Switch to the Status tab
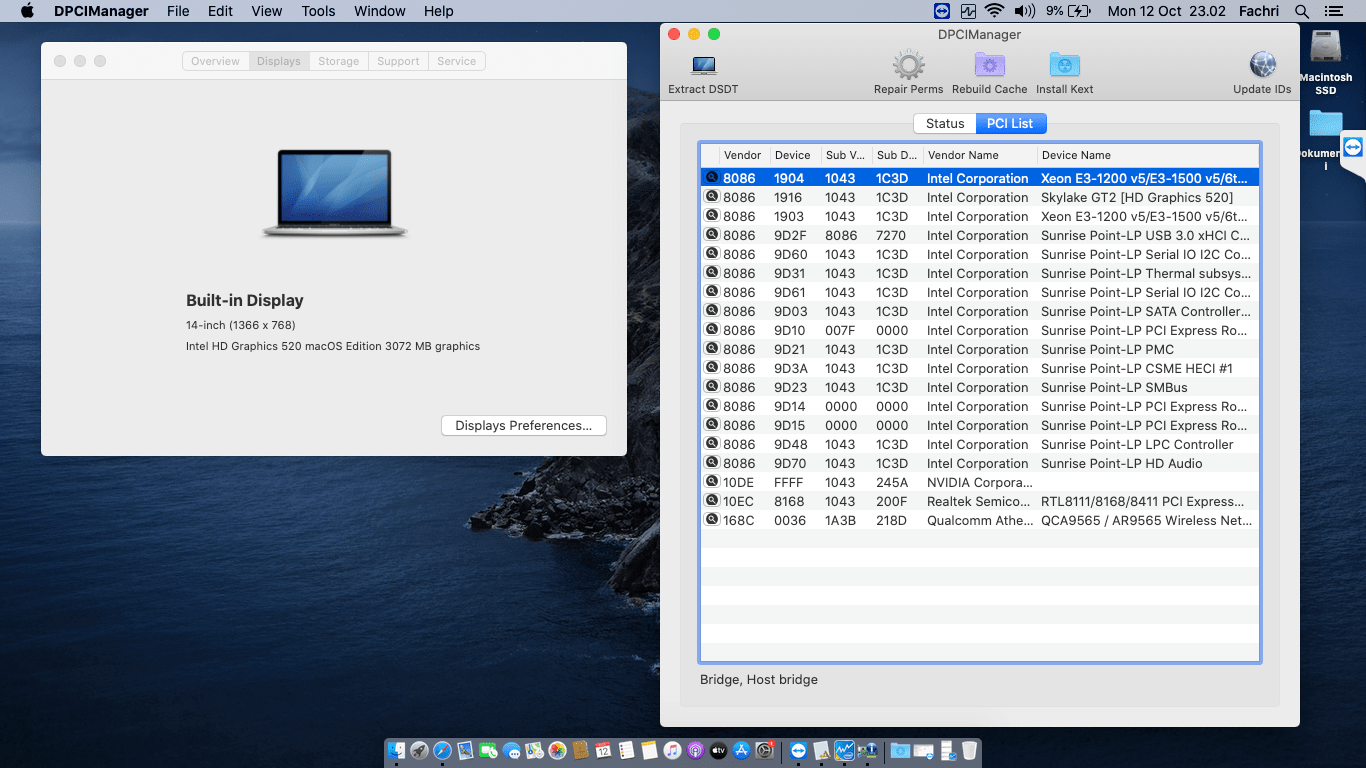 tap(944, 124)
